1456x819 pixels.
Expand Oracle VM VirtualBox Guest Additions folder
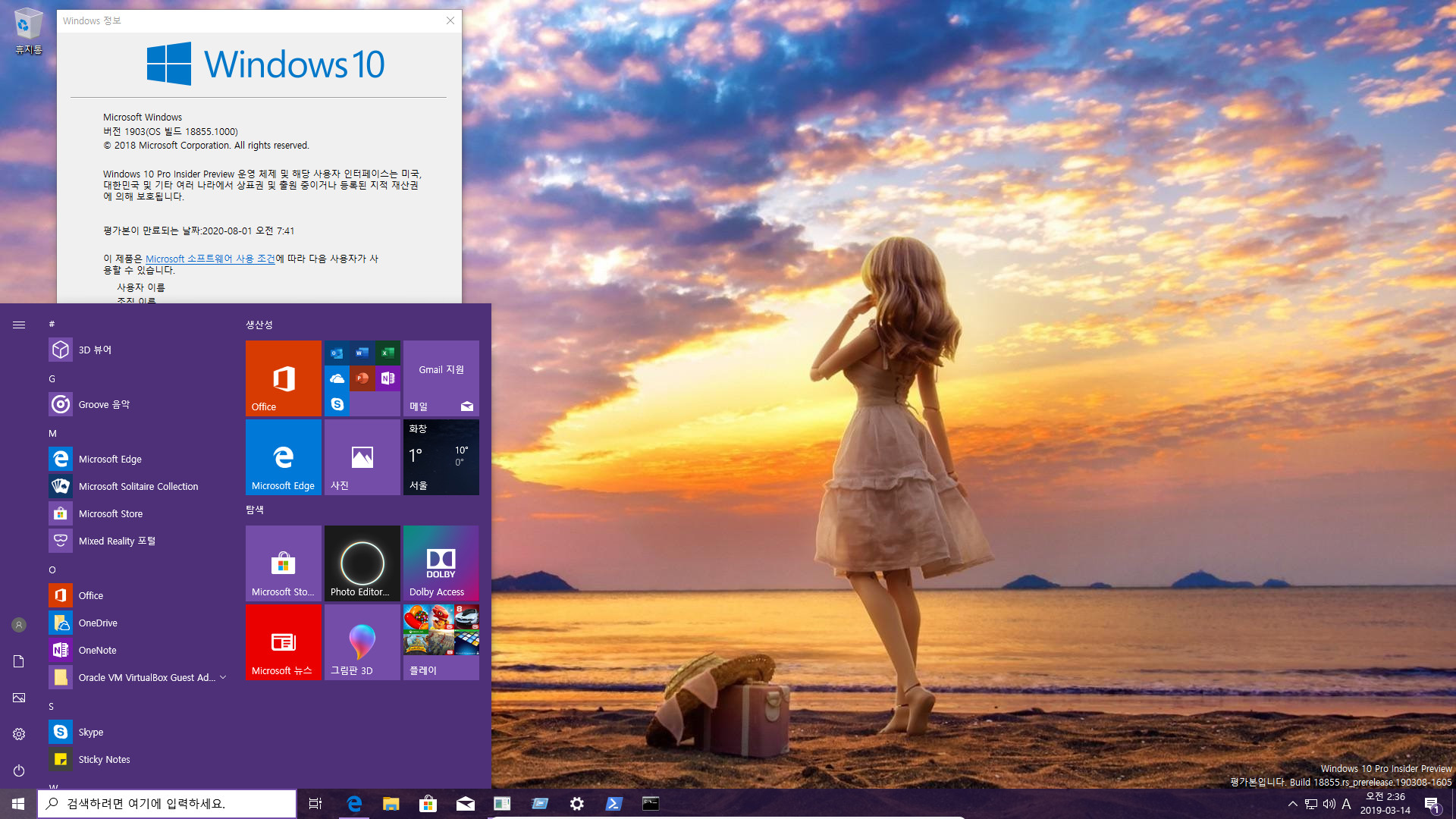[x=136, y=677]
